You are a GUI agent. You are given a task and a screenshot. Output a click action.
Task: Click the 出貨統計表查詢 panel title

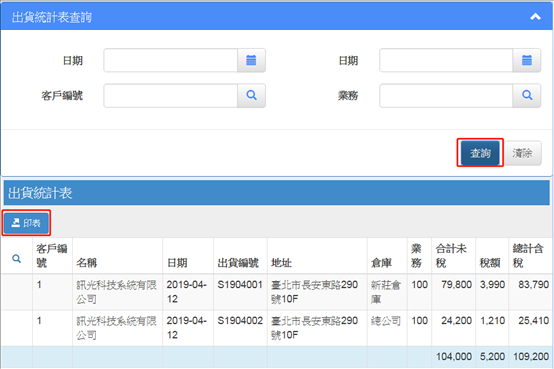point(52,17)
